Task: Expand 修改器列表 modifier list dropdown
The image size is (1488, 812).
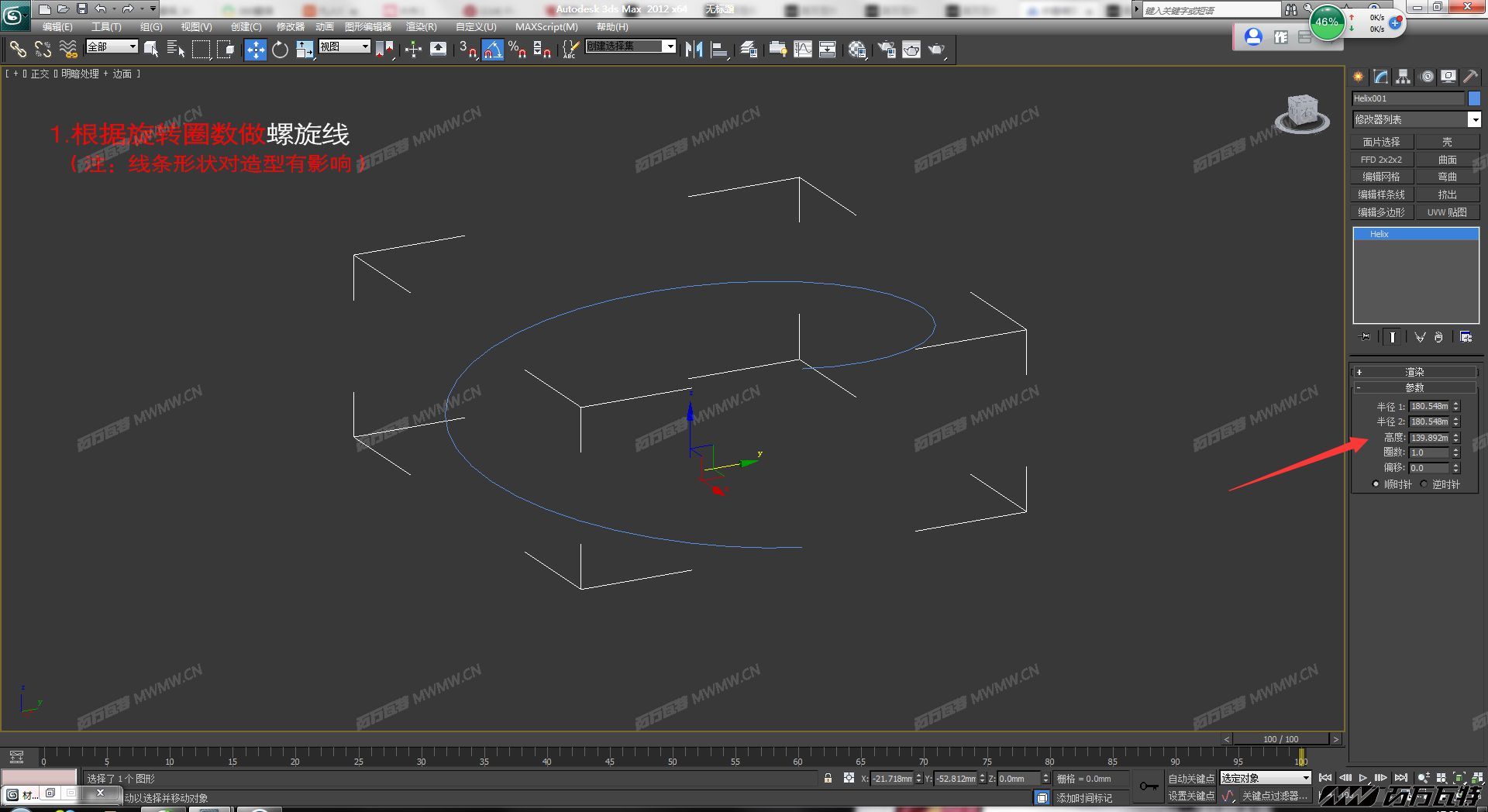Action: pyautogui.click(x=1417, y=119)
